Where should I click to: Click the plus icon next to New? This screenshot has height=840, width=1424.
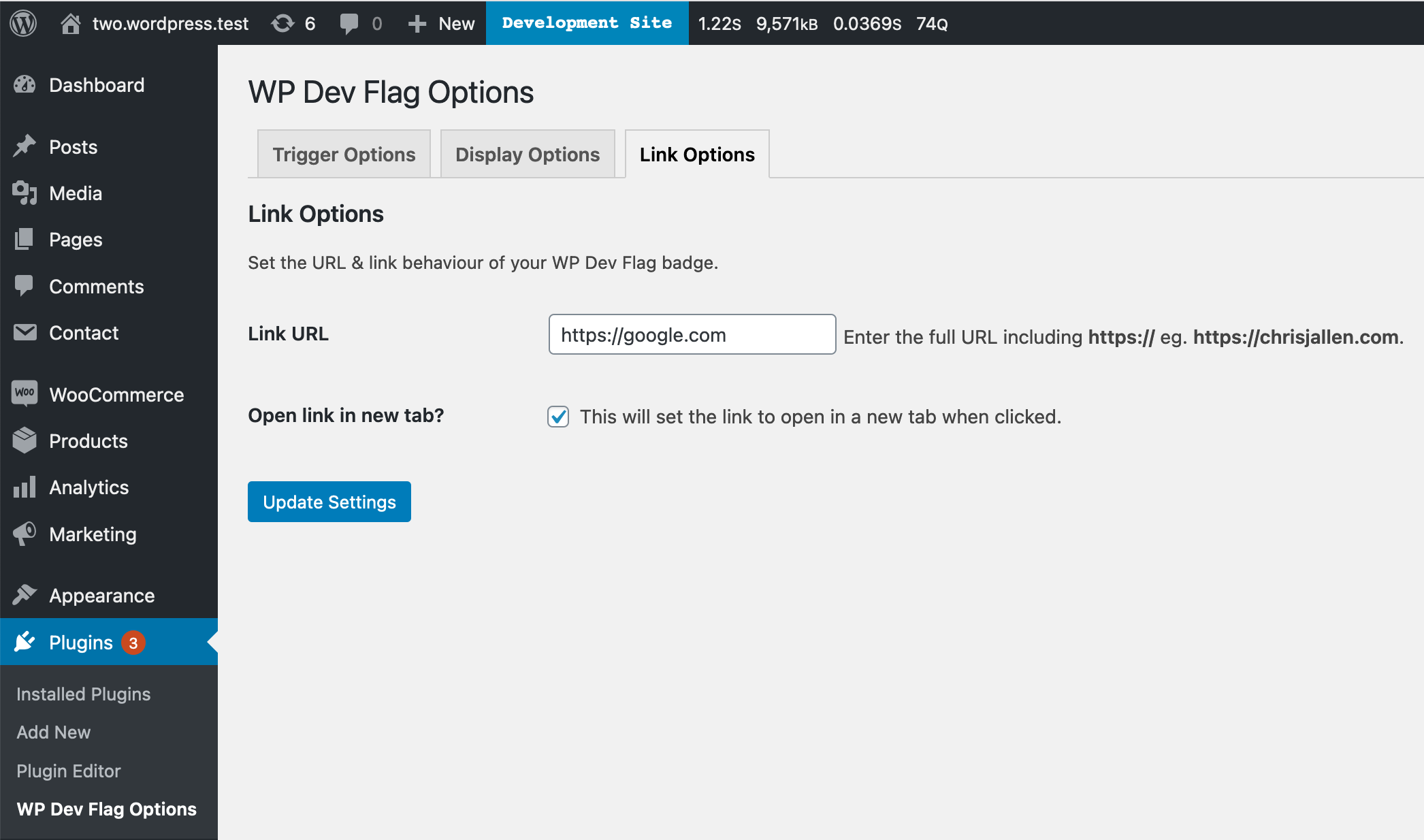pyautogui.click(x=417, y=23)
